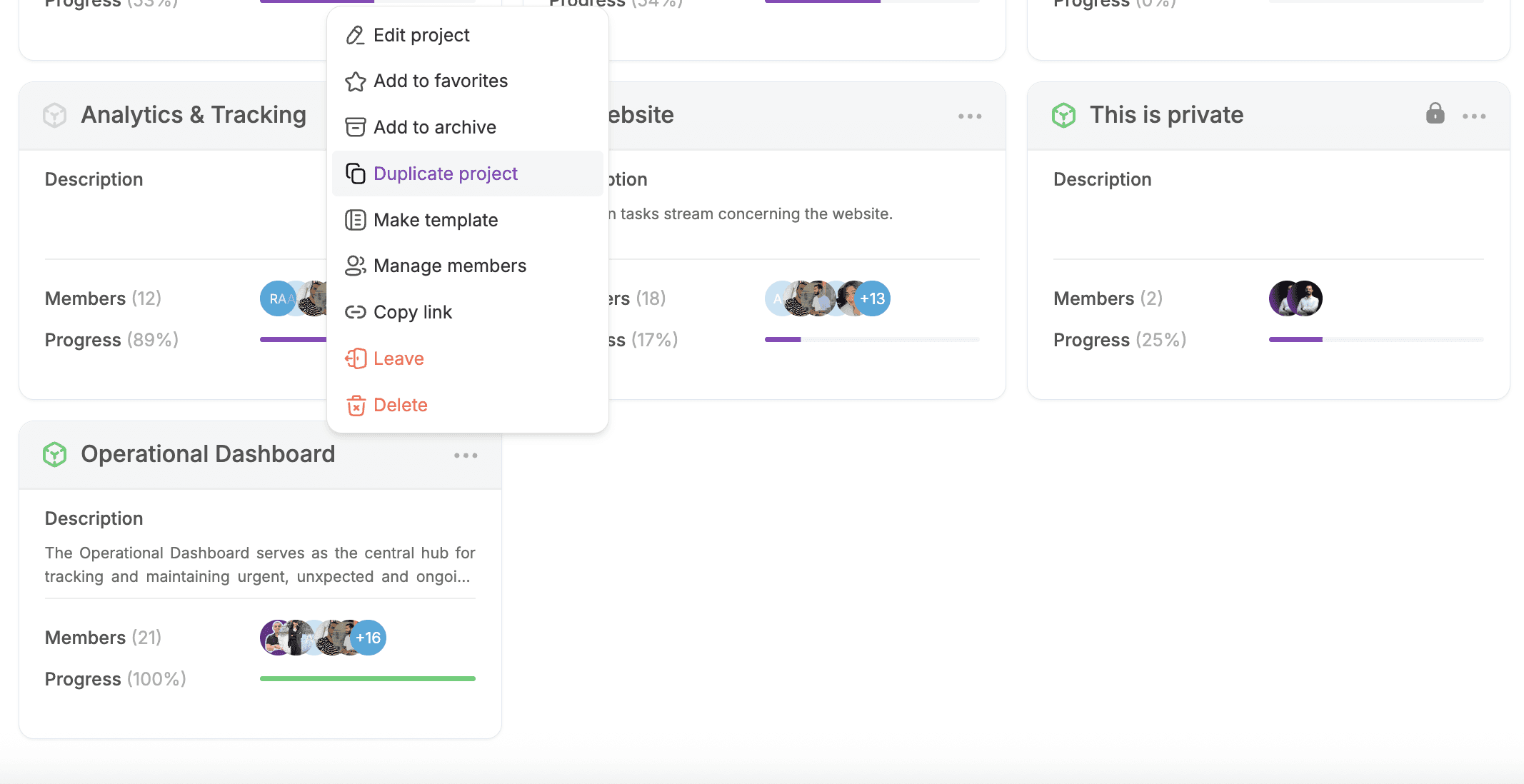This screenshot has height=784, width=1524.
Task: Click gray cube icon of Analytics & Tracking
Action: pos(55,115)
